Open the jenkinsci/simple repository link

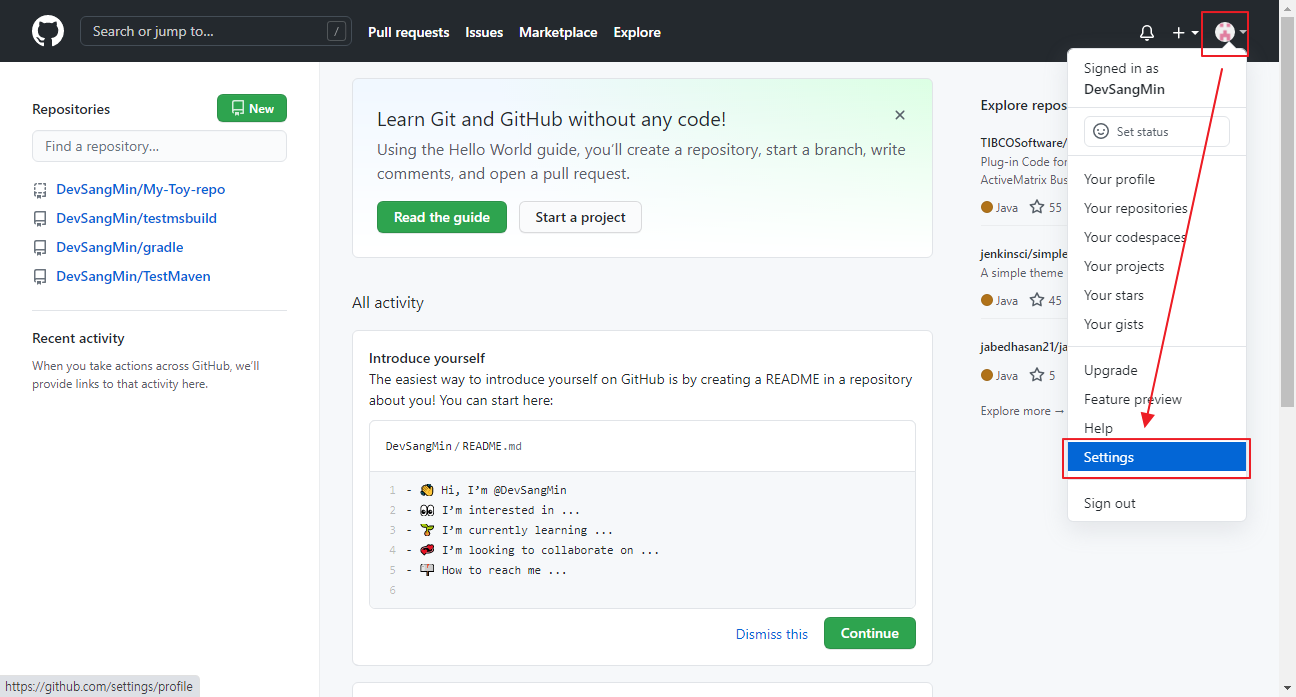[x=1022, y=254]
